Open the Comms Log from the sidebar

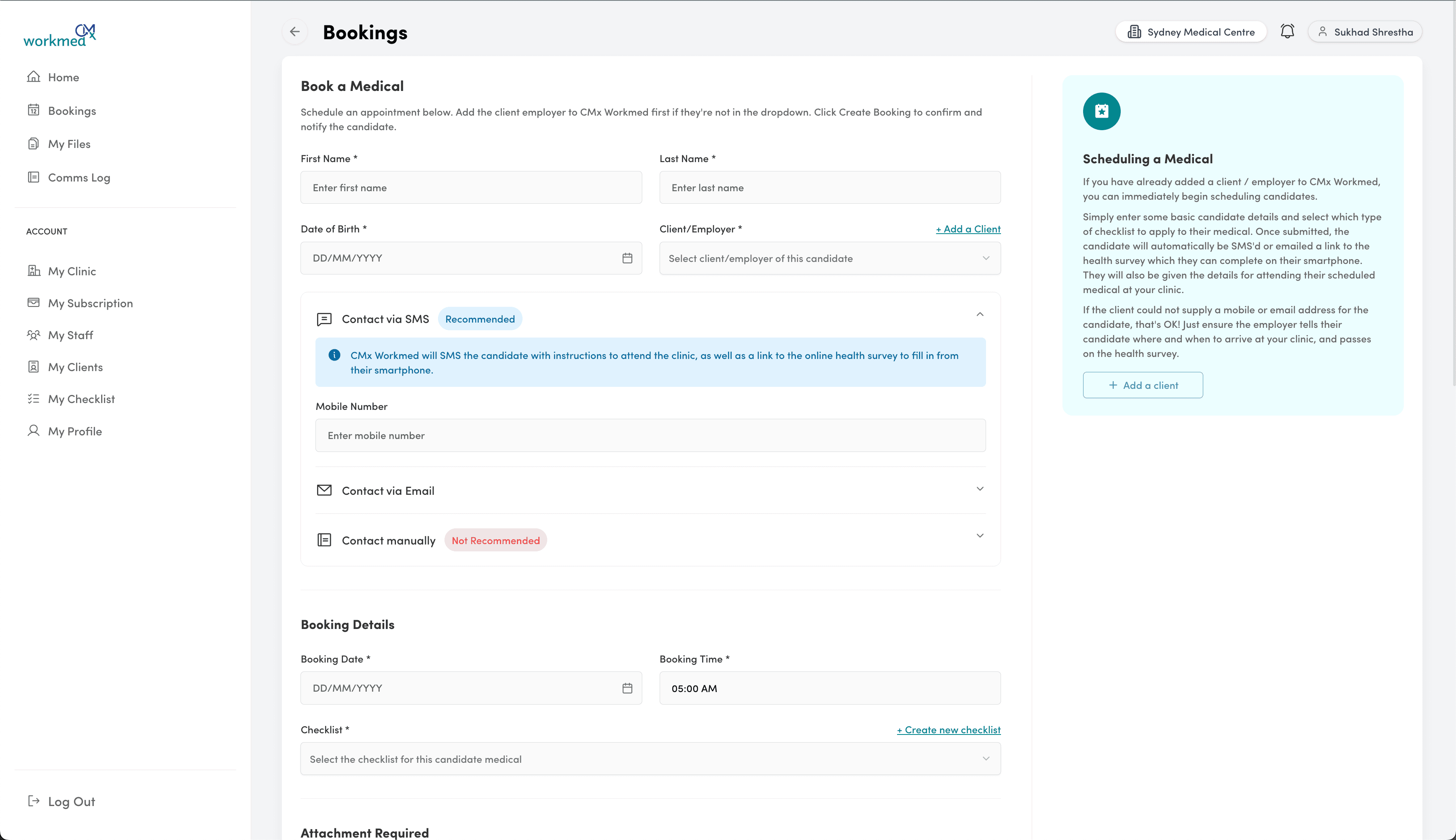pyautogui.click(x=34, y=177)
